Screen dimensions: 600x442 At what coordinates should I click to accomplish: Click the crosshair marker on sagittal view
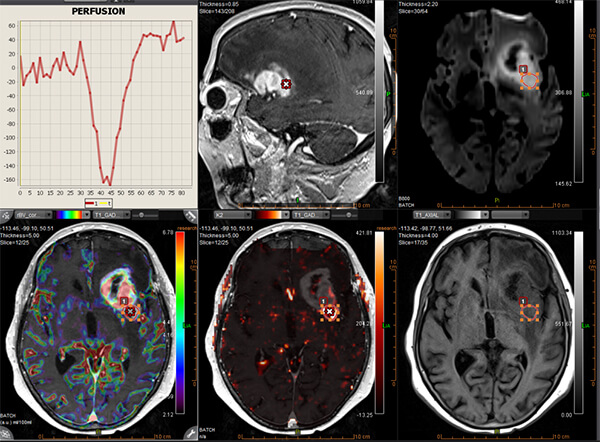(x=287, y=85)
